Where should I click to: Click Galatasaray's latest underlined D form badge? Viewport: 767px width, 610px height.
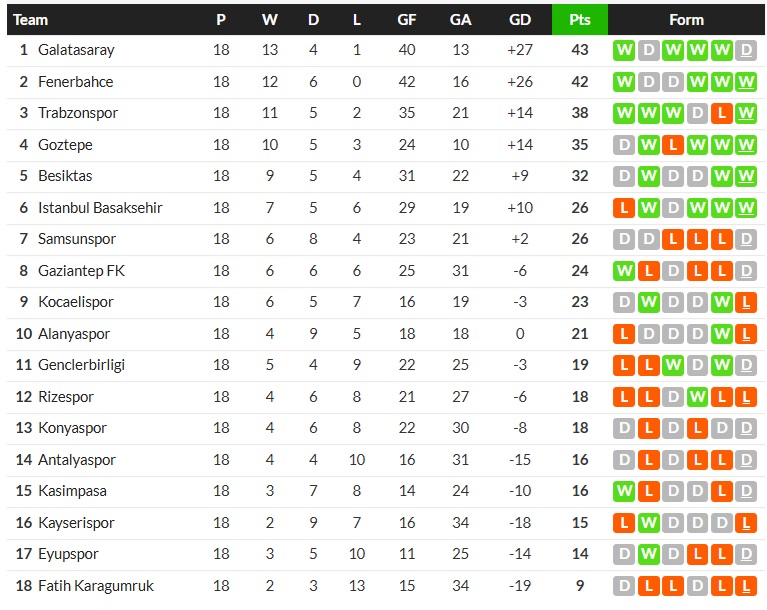pyautogui.click(x=745, y=50)
